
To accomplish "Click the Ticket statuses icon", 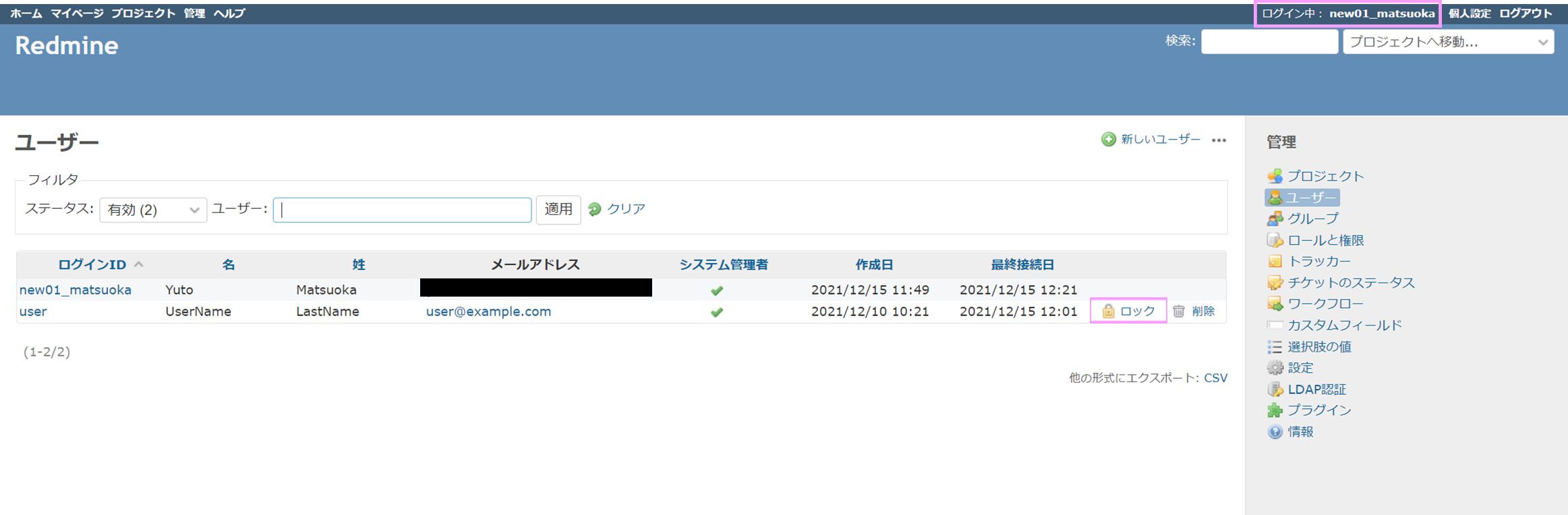I will [x=1275, y=282].
